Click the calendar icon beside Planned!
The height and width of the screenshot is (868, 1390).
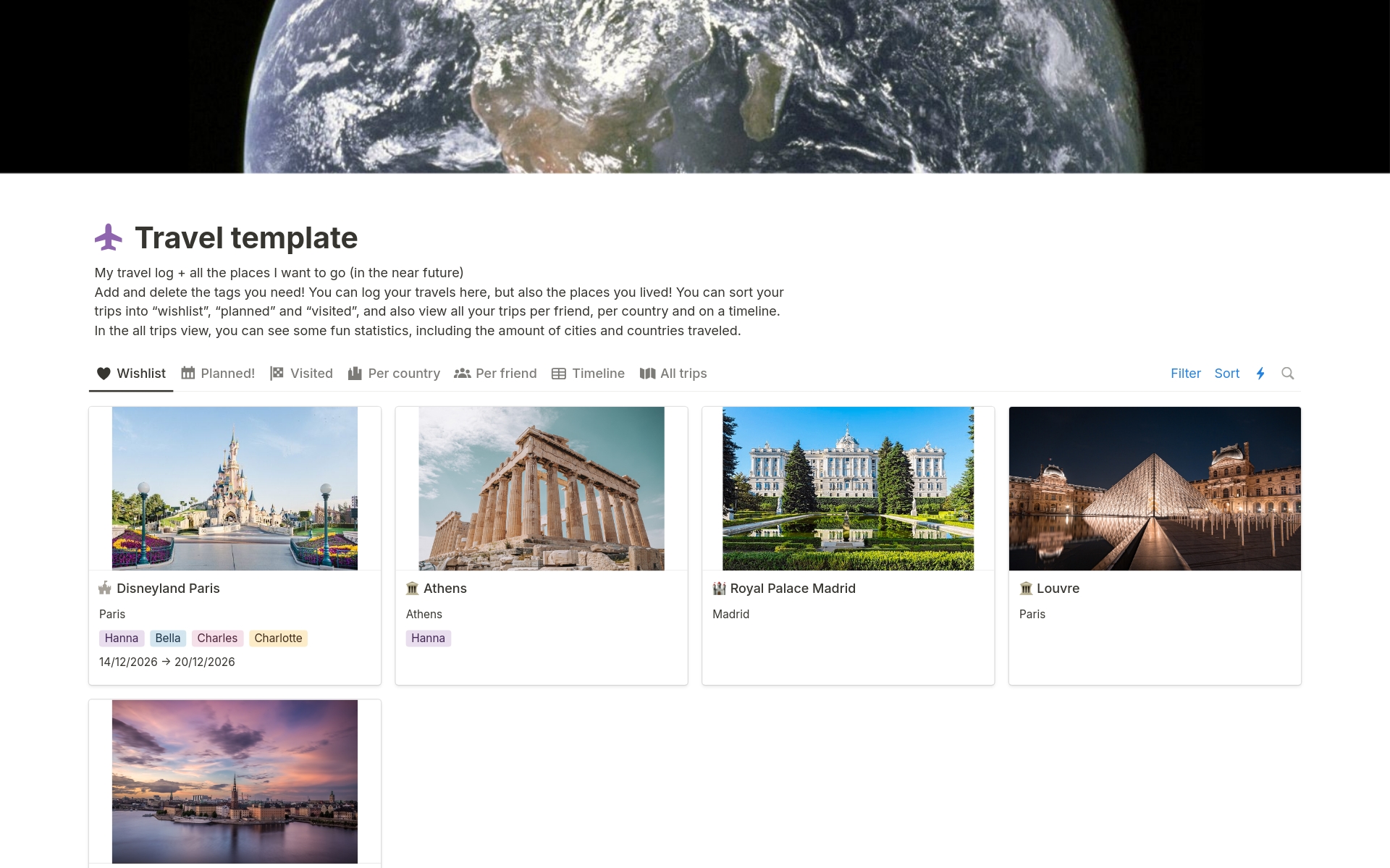click(187, 373)
